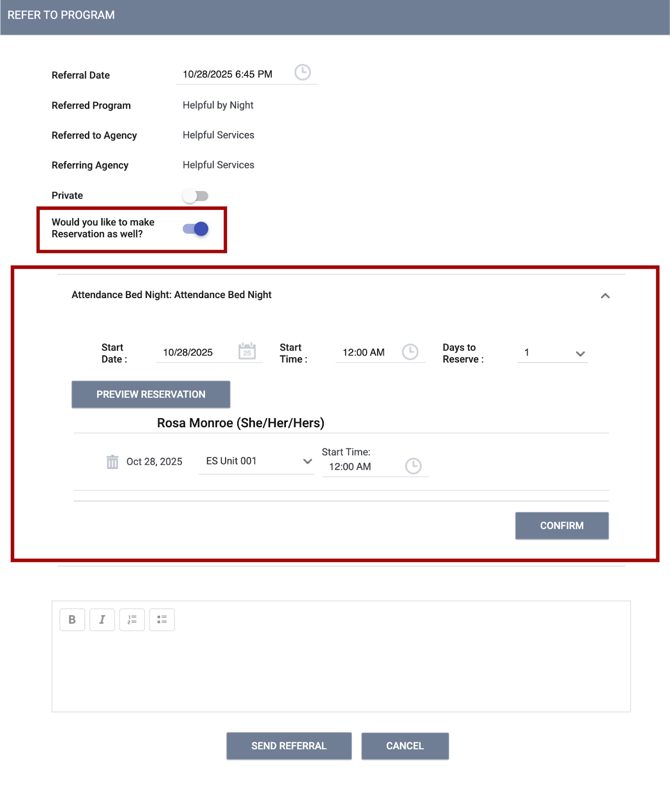Click the Start Time clock icon
670x792 pixels.
410,352
